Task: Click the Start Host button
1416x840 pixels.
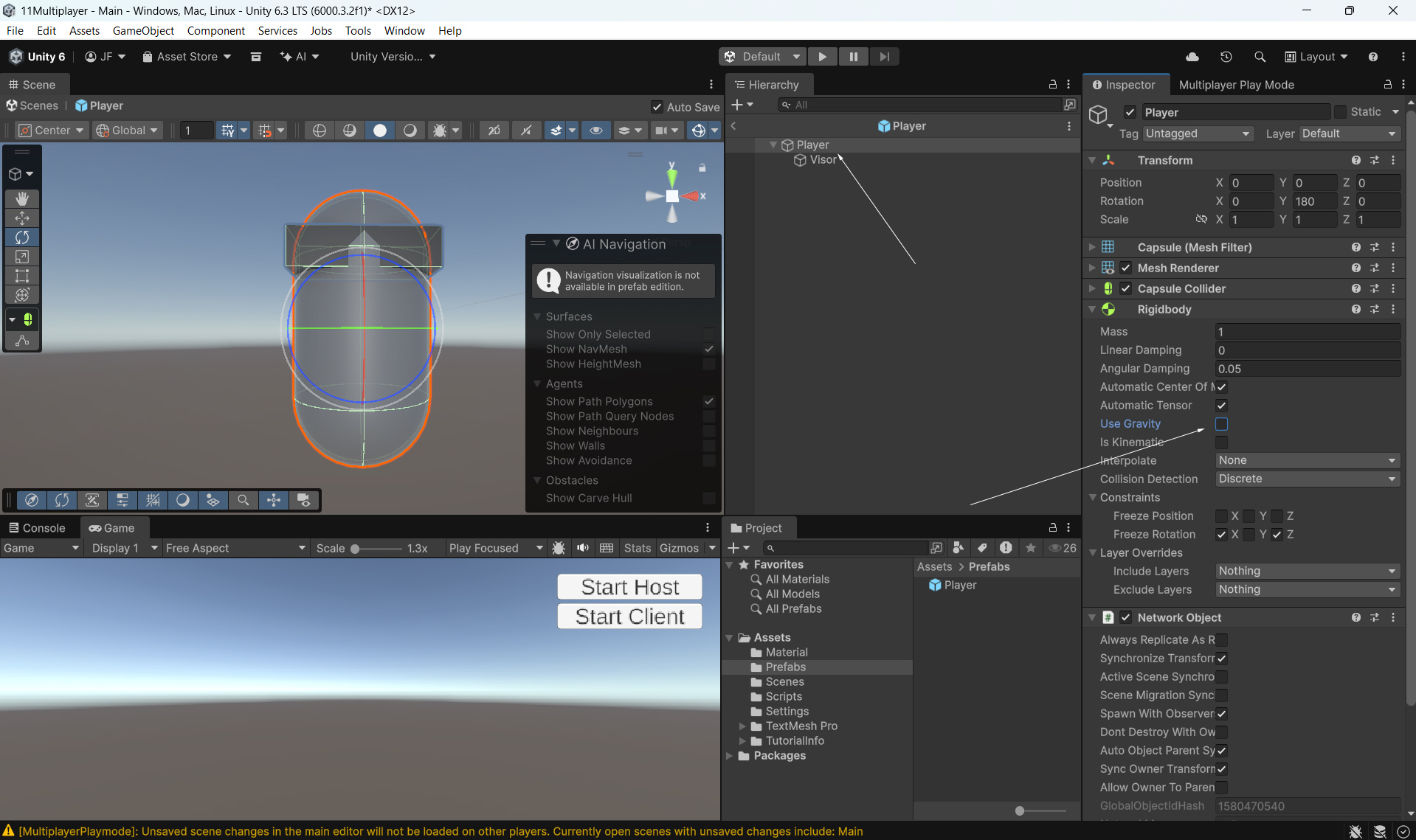Action: (x=629, y=587)
